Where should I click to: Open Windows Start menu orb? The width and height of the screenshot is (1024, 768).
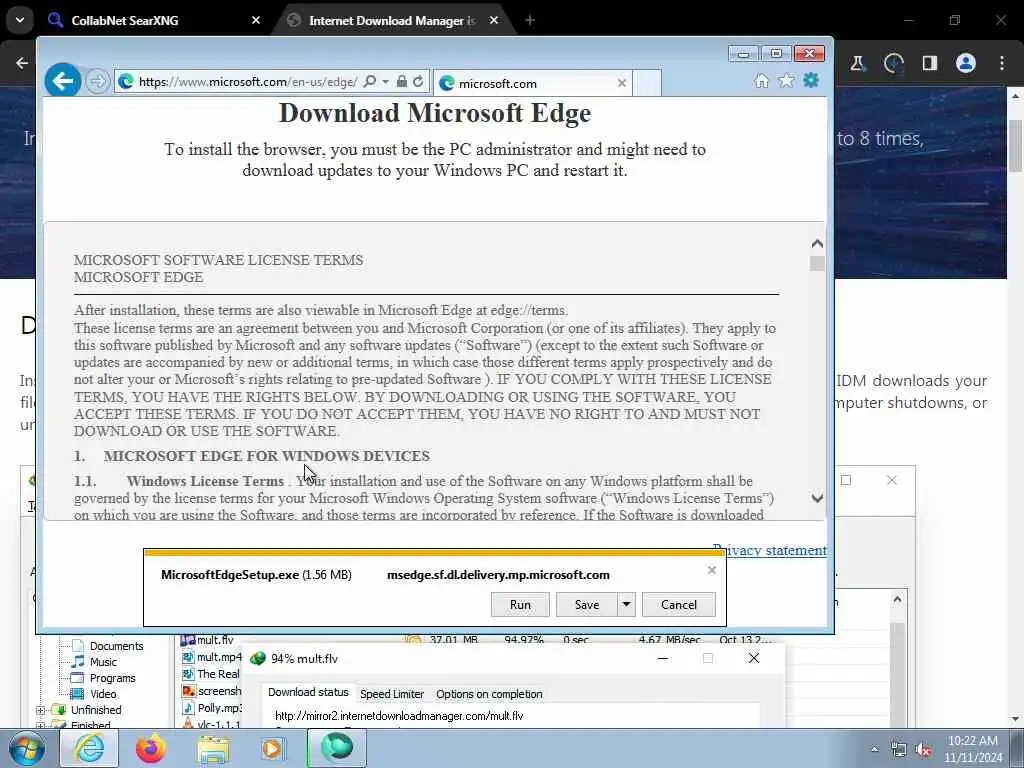coord(26,748)
